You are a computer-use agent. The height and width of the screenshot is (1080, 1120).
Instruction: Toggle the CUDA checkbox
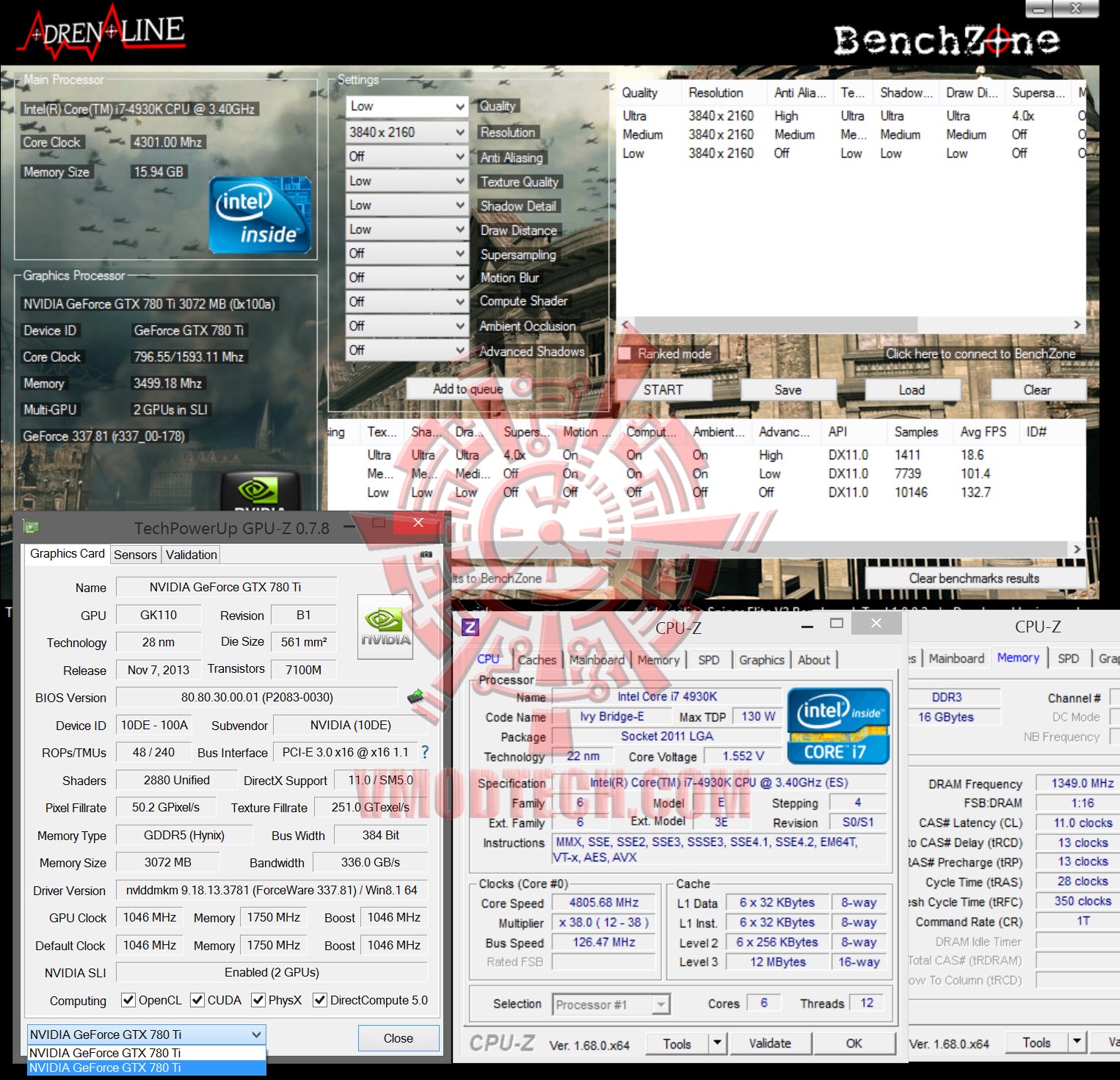pyautogui.click(x=197, y=1000)
